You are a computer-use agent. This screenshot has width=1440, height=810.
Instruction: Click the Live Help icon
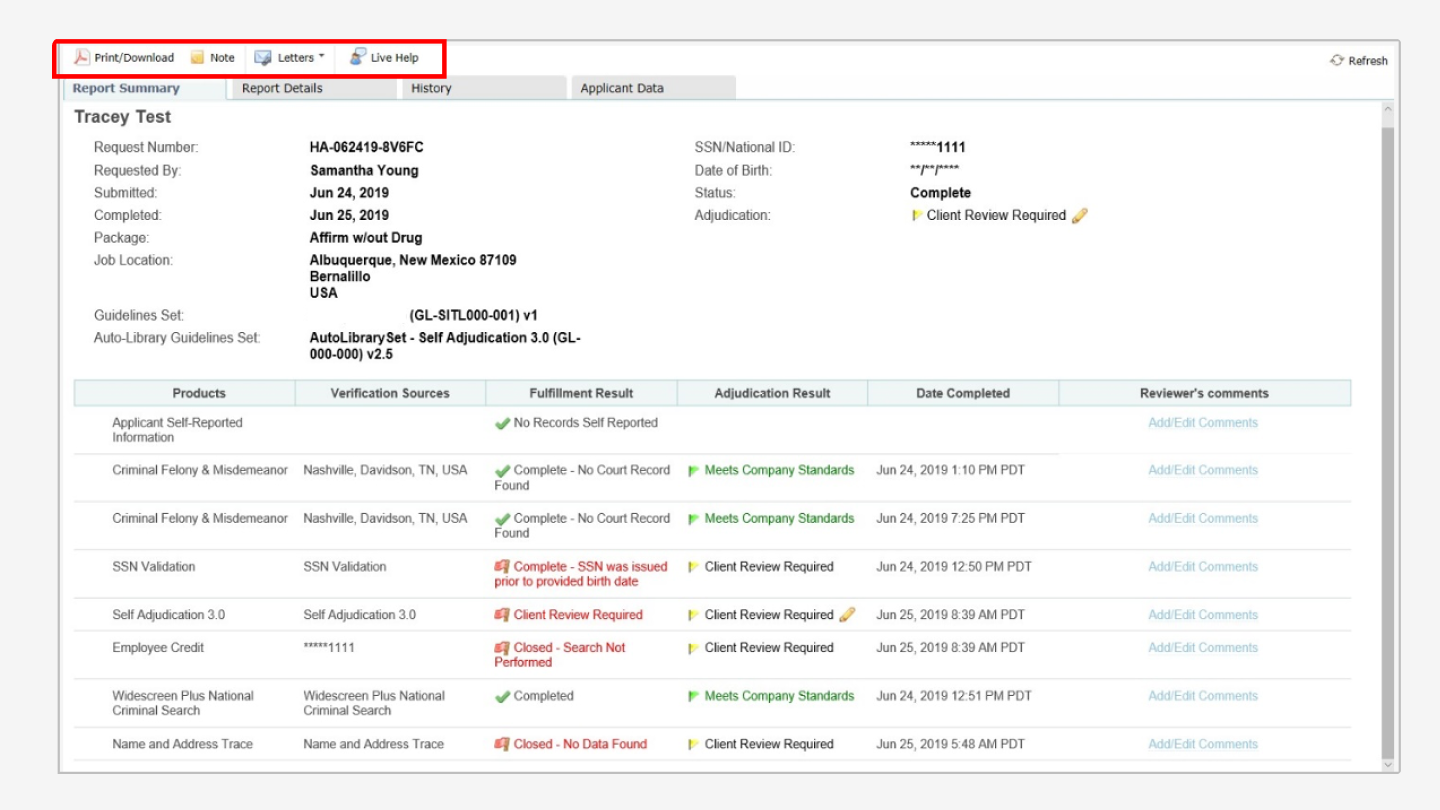[x=357, y=57]
